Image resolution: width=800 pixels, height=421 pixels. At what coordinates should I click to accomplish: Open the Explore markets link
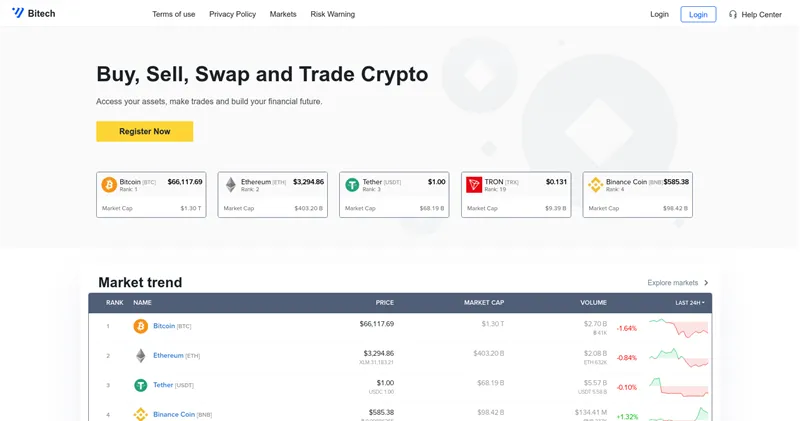[x=672, y=283]
